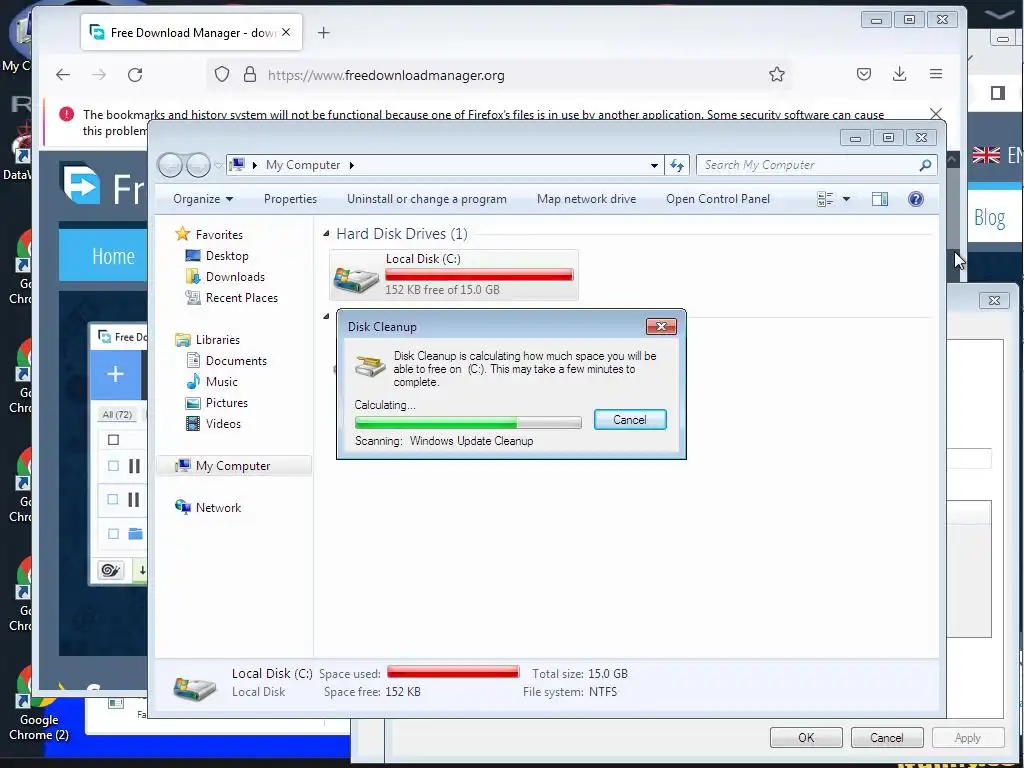Open Downloads in the navigation pane

pos(225,277)
